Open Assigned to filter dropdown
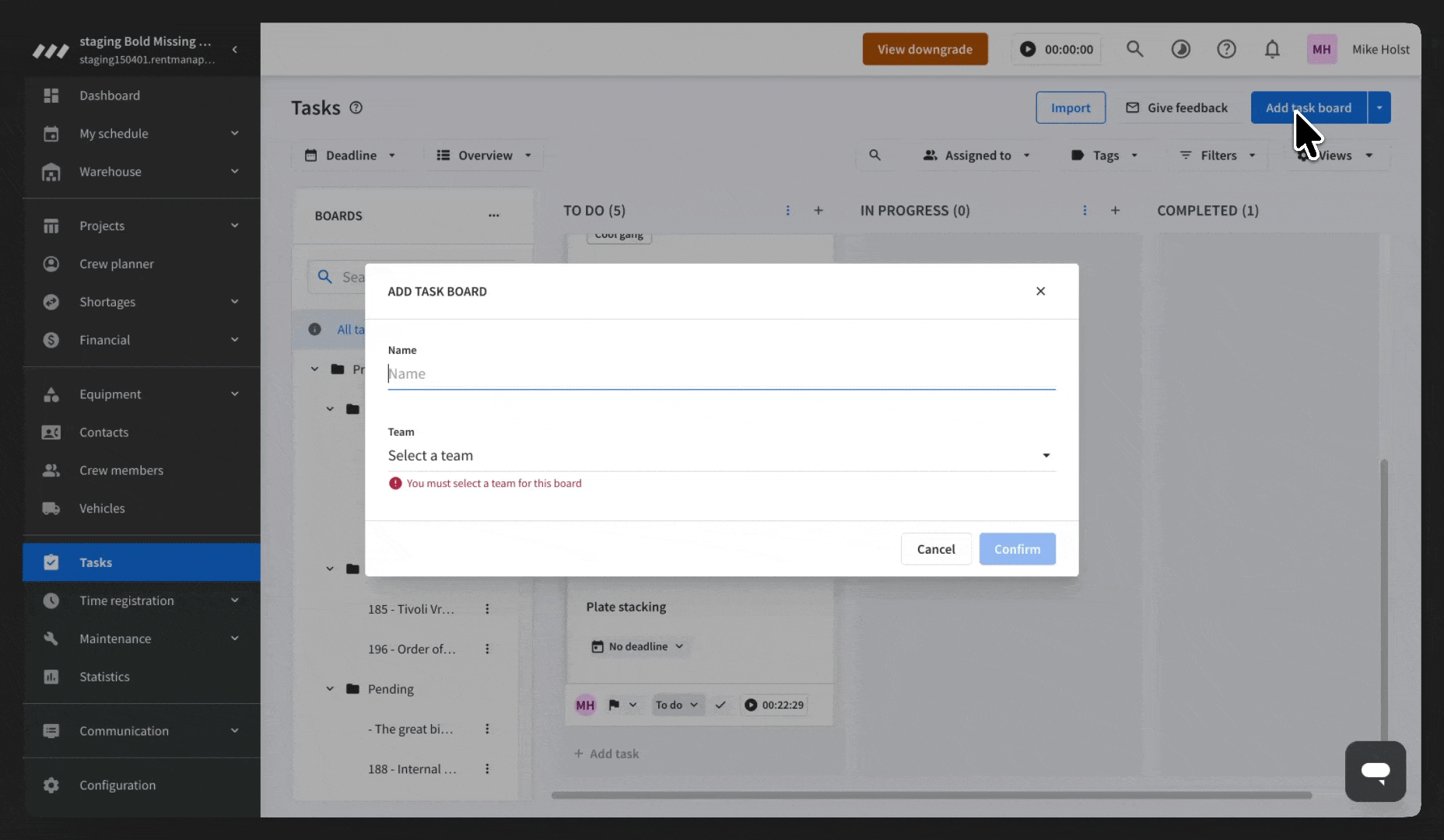This screenshot has width=1444, height=840. click(x=976, y=156)
